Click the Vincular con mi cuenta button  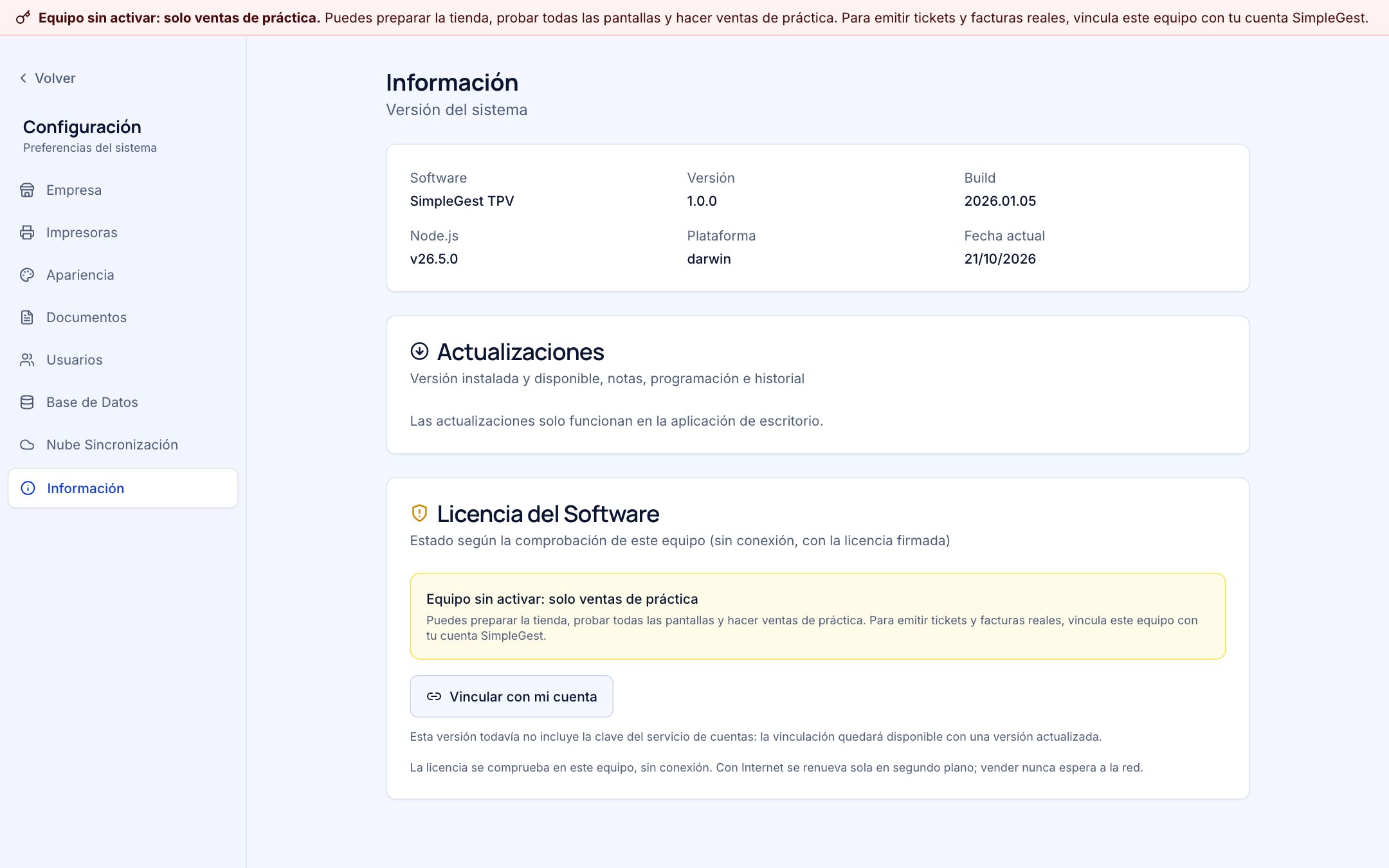tap(511, 696)
